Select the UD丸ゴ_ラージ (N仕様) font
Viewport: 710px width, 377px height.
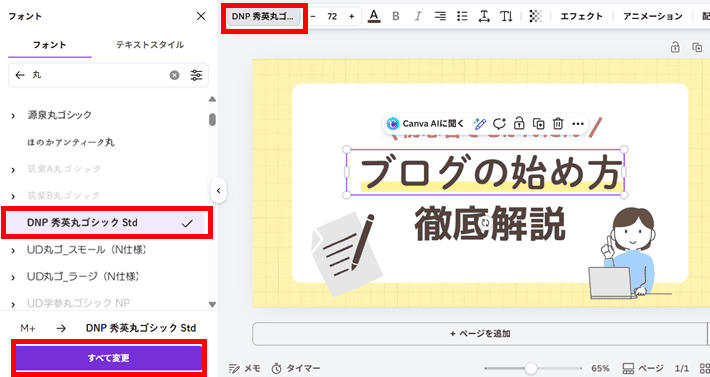(83, 276)
